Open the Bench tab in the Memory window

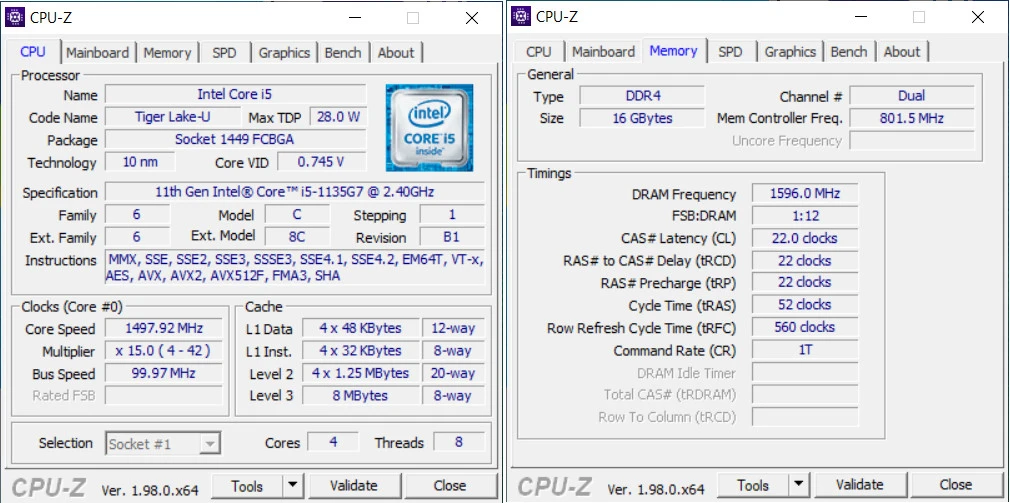(849, 52)
